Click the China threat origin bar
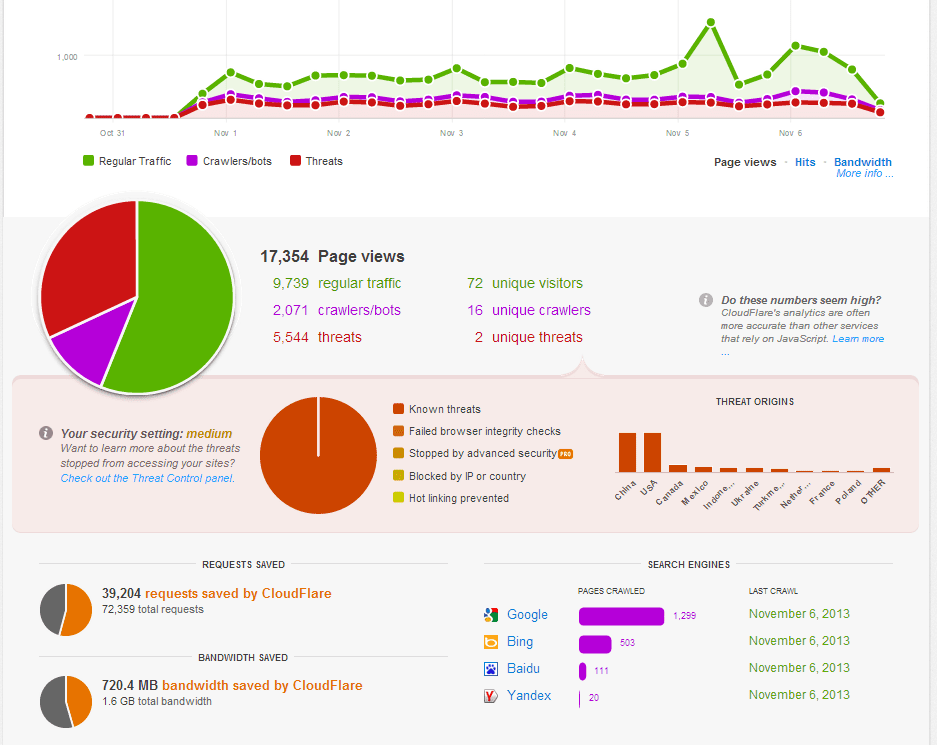The image size is (937, 745). (x=627, y=452)
